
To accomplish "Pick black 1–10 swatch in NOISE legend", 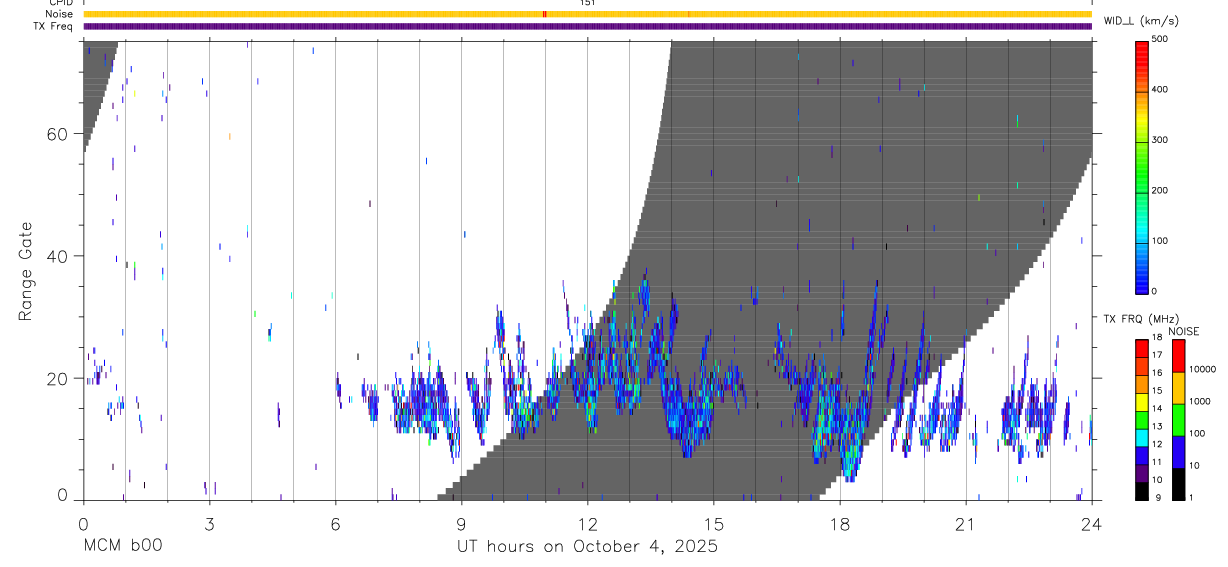I will [x=1178, y=483].
